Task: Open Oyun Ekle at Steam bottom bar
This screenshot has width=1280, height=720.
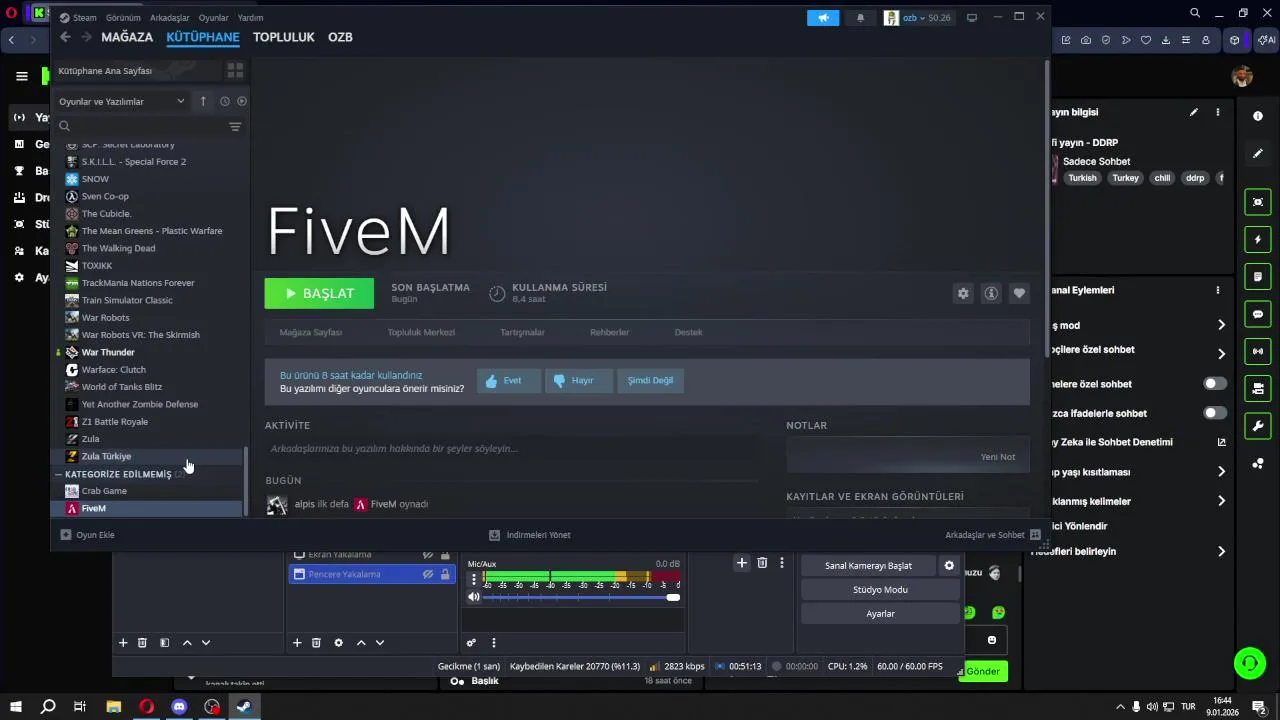Action: tap(88, 535)
